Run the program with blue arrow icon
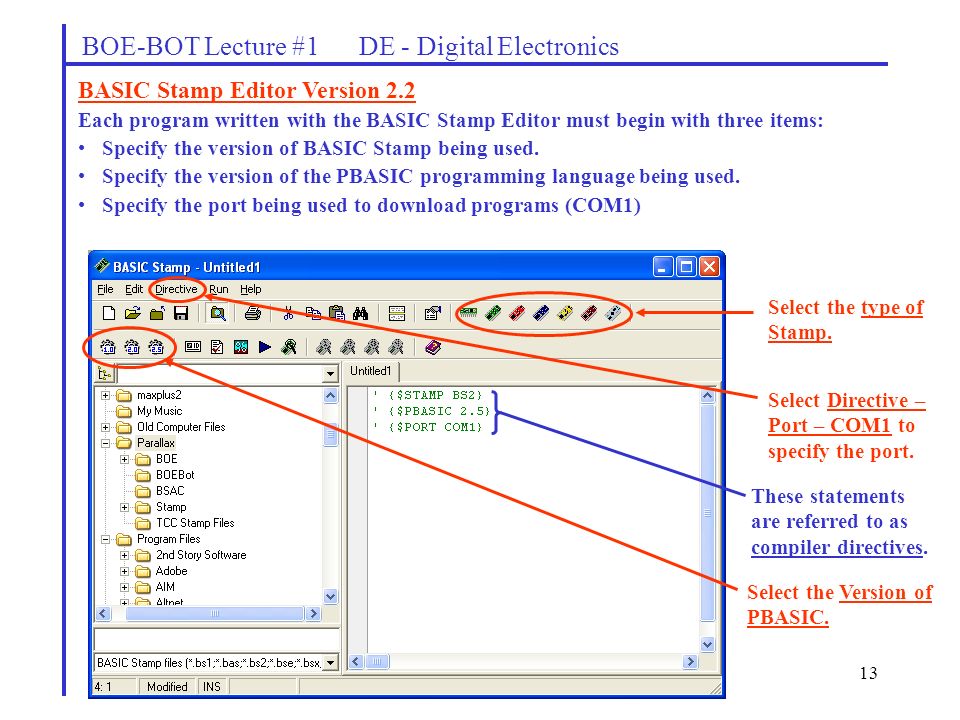Viewport: 960px width, 720px height. [x=264, y=348]
